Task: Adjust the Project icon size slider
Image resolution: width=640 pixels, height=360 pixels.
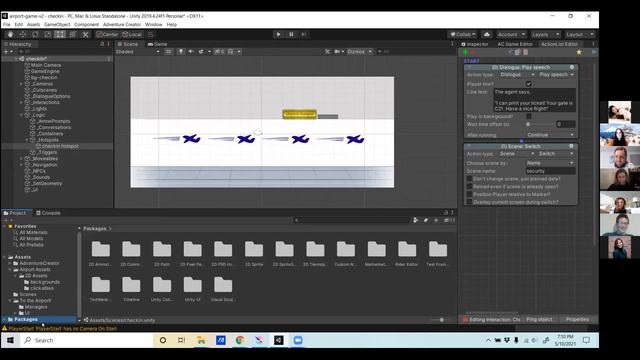Action: point(441,320)
